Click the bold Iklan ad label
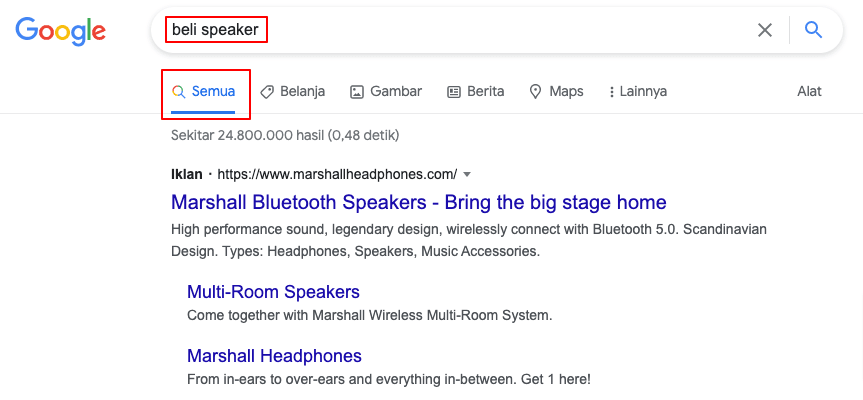Viewport: 863px width, 400px height. coord(187,173)
